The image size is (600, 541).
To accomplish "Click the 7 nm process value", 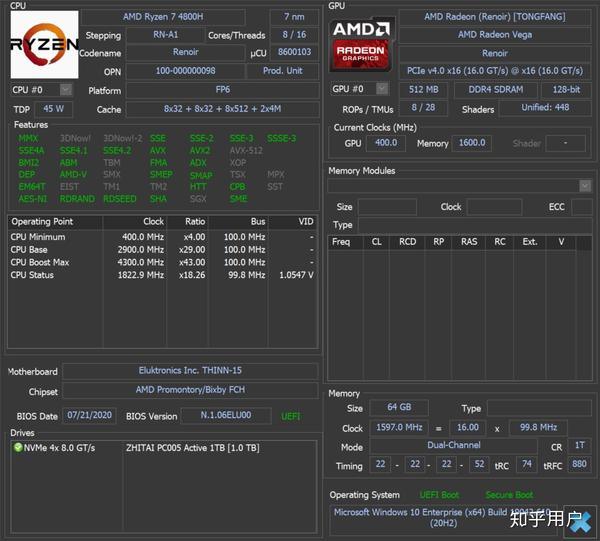I will point(294,17).
